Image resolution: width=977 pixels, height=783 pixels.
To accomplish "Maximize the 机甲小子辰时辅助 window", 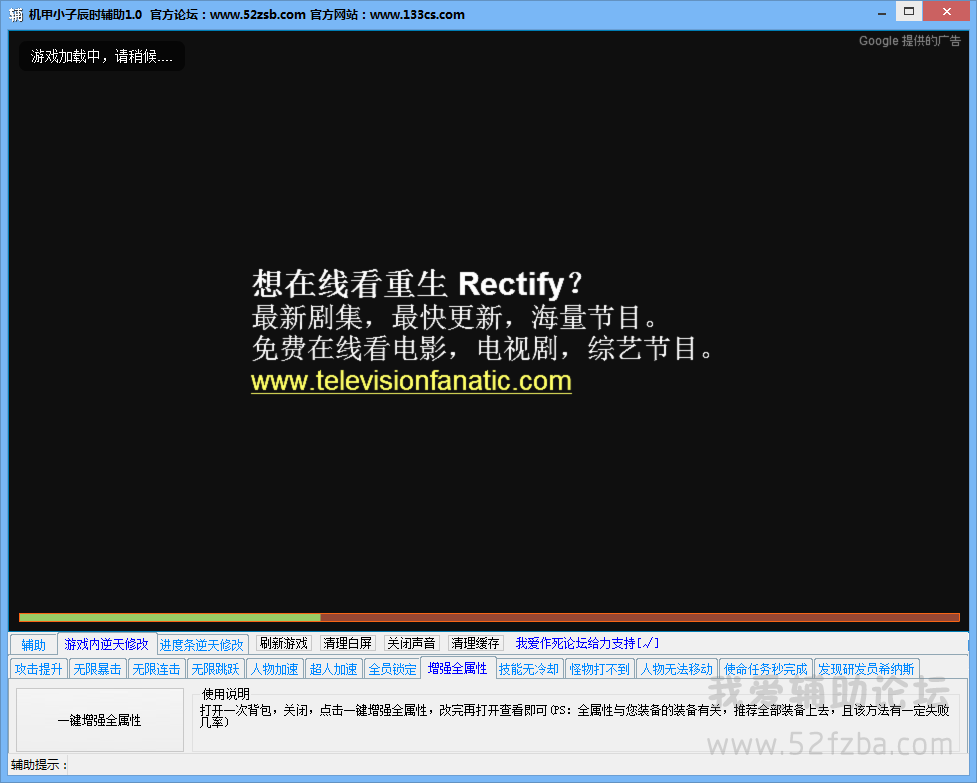I will pyautogui.click(x=909, y=11).
